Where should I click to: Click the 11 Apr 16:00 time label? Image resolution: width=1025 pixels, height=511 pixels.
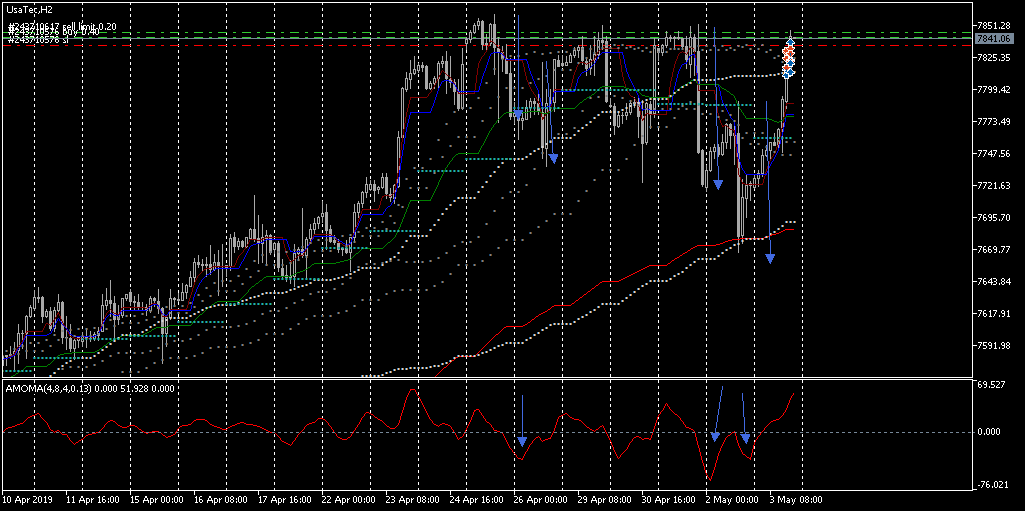(x=91, y=500)
